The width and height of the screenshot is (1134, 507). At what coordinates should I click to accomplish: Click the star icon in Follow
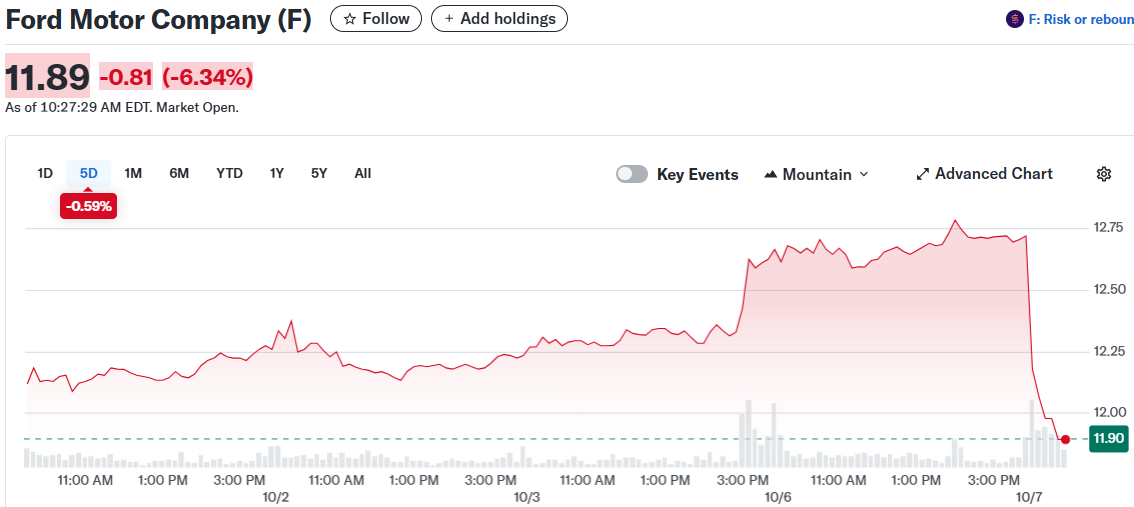tap(350, 19)
